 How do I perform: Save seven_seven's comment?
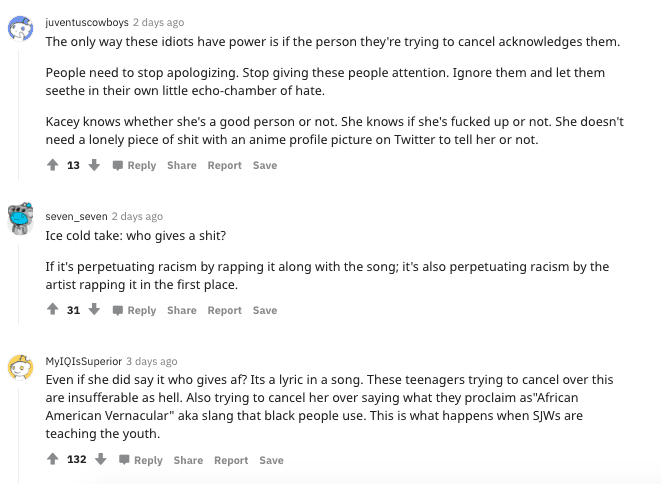(265, 310)
